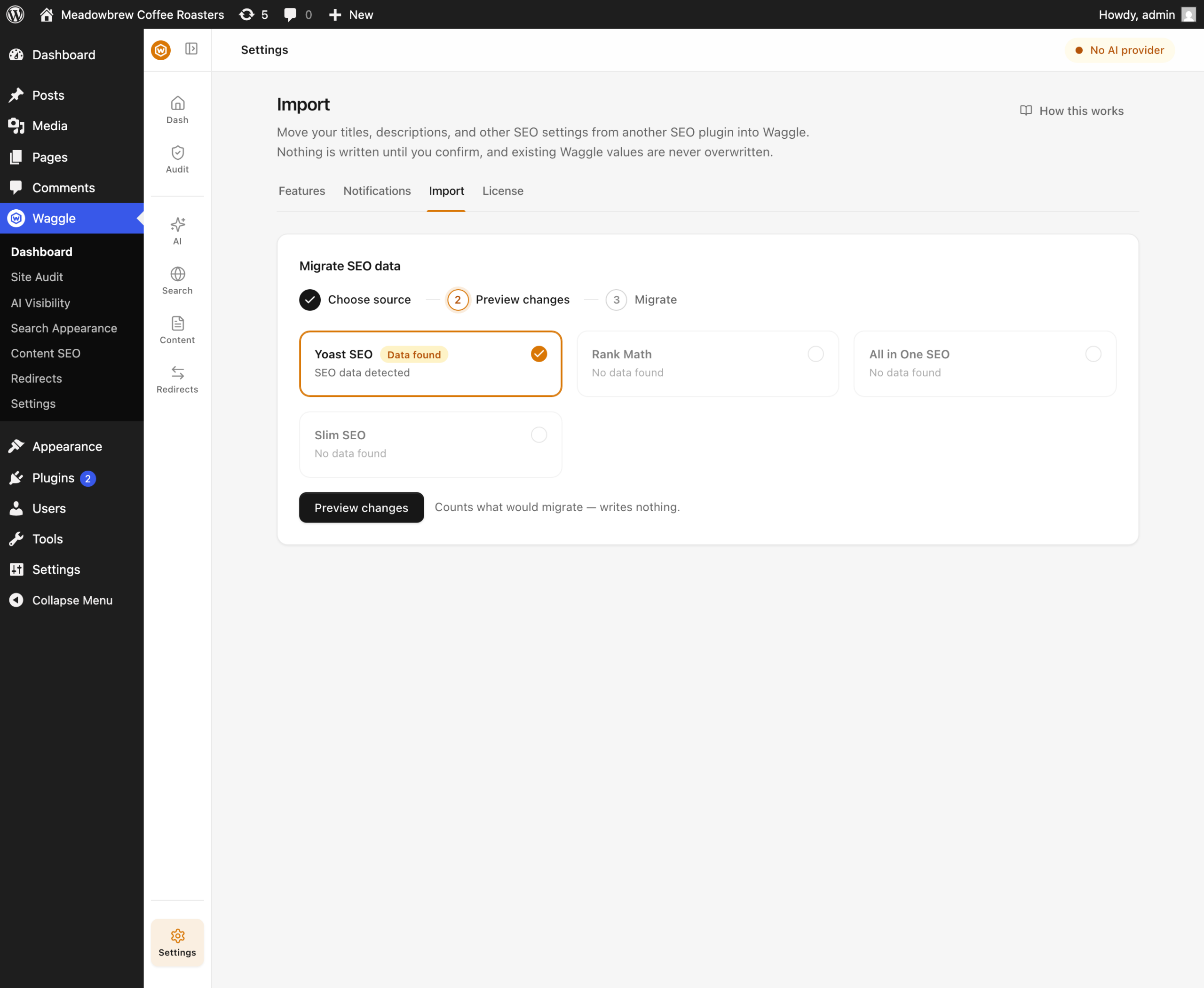Open the Media library menu

(x=72, y=126)
